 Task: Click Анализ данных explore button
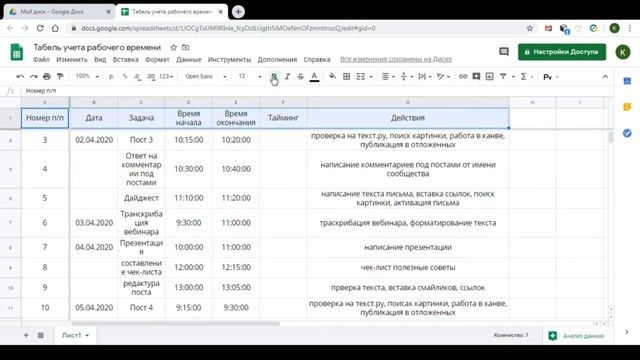coord(577,336)
